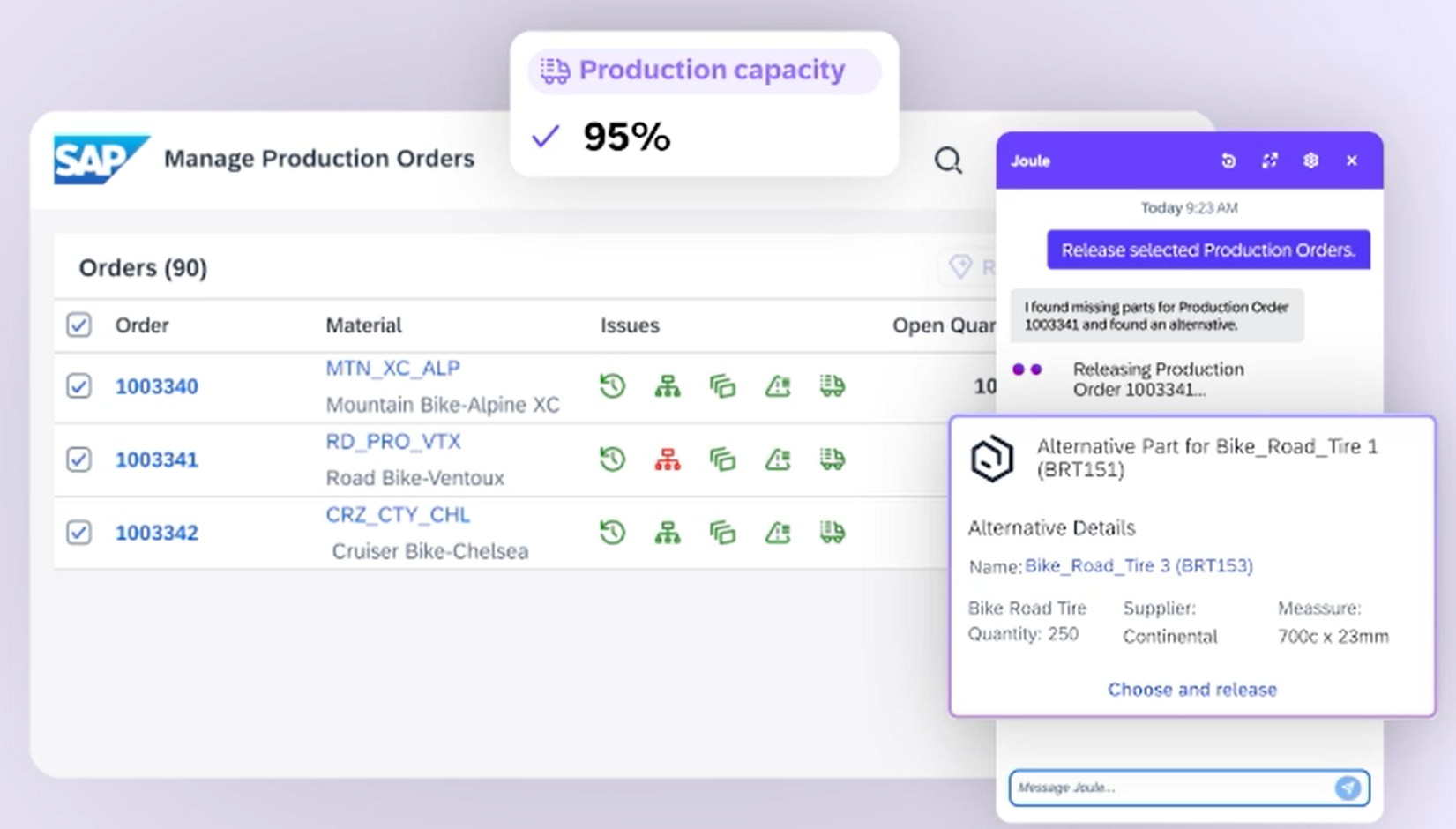Uncheck order 1003341 checkbox
This screenshot has height=829, width=1456.
(x=78, y=459)
